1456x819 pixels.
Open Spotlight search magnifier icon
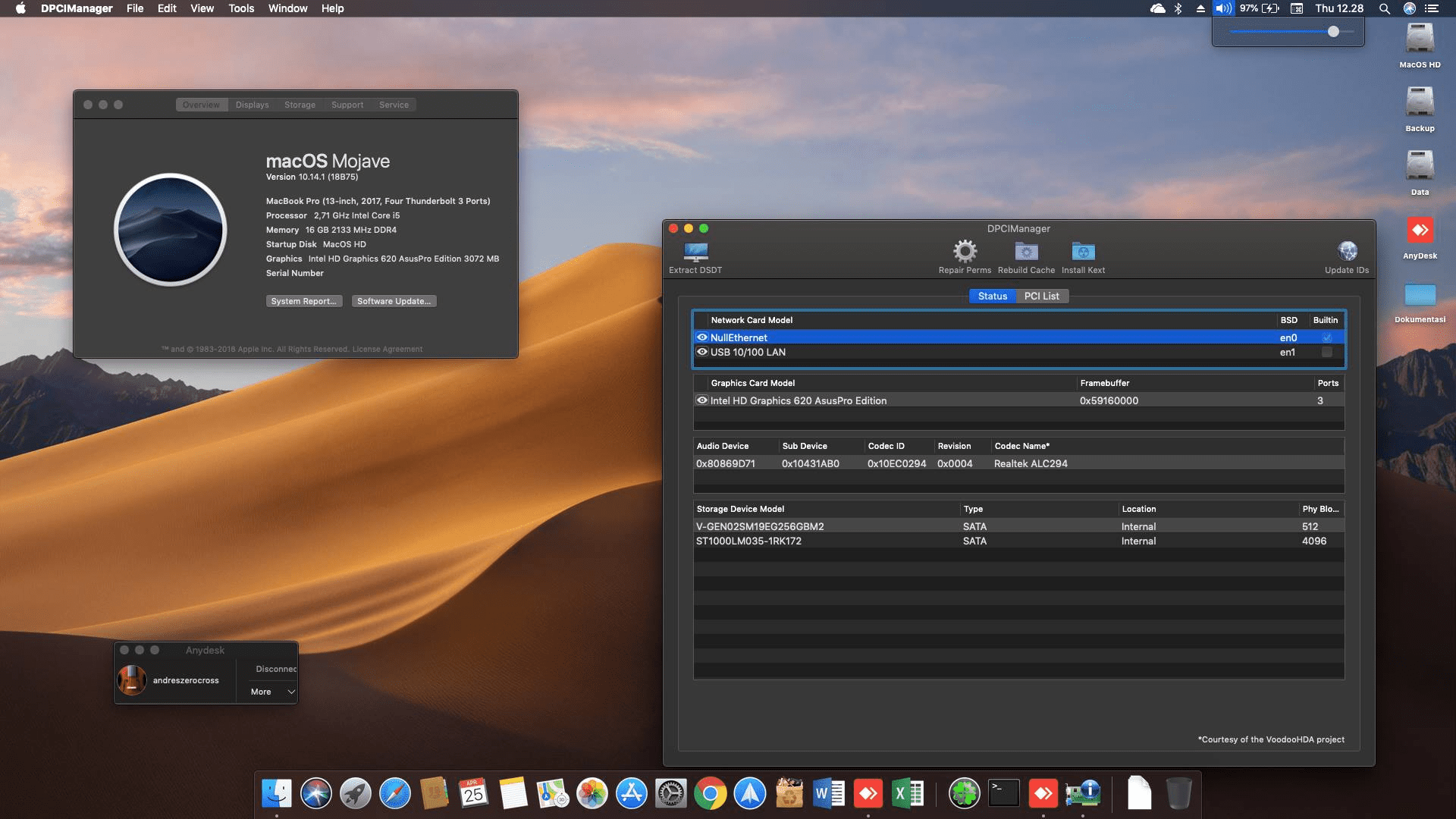1385,8
